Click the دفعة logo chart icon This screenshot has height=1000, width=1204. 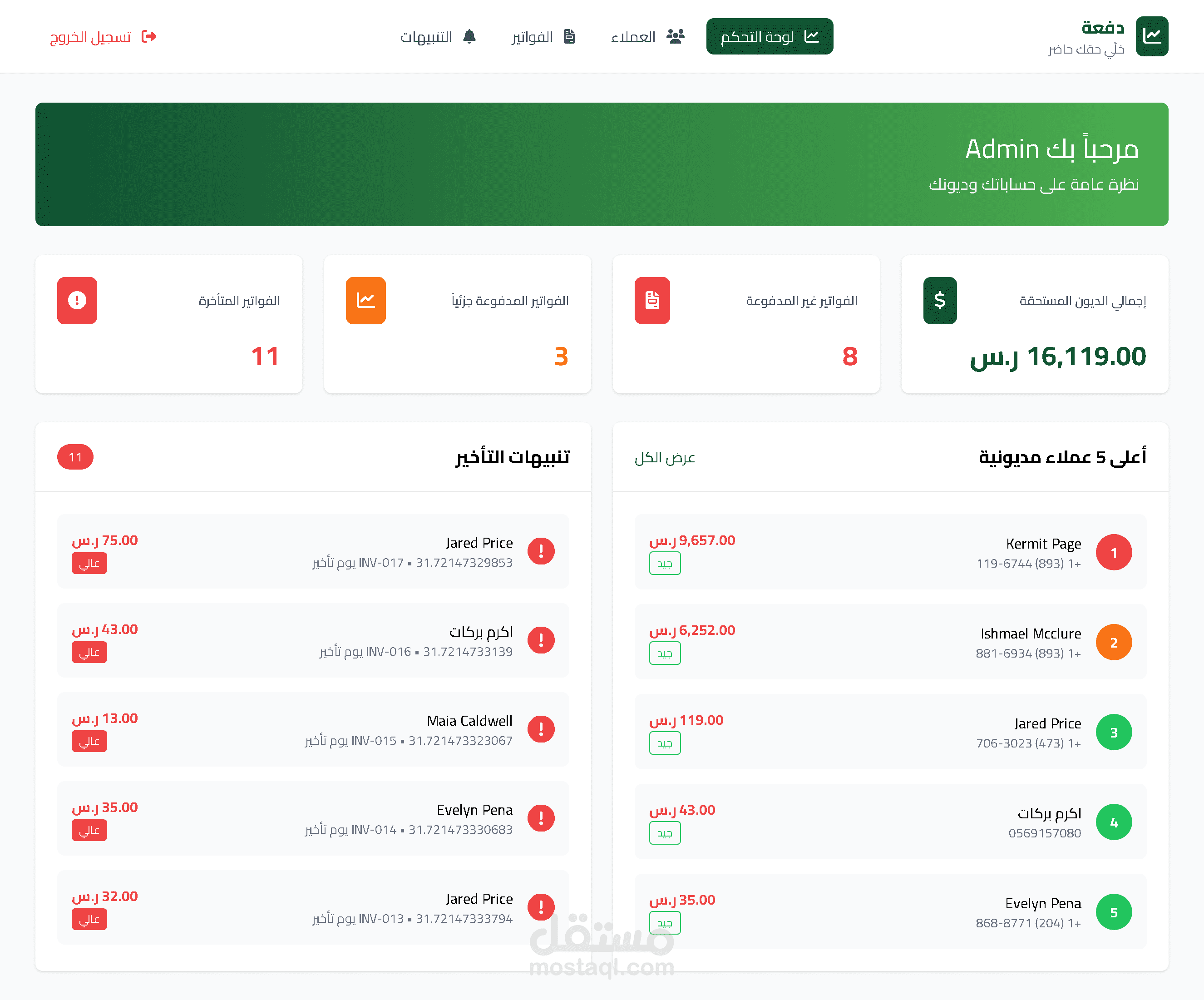[1151, 37]
